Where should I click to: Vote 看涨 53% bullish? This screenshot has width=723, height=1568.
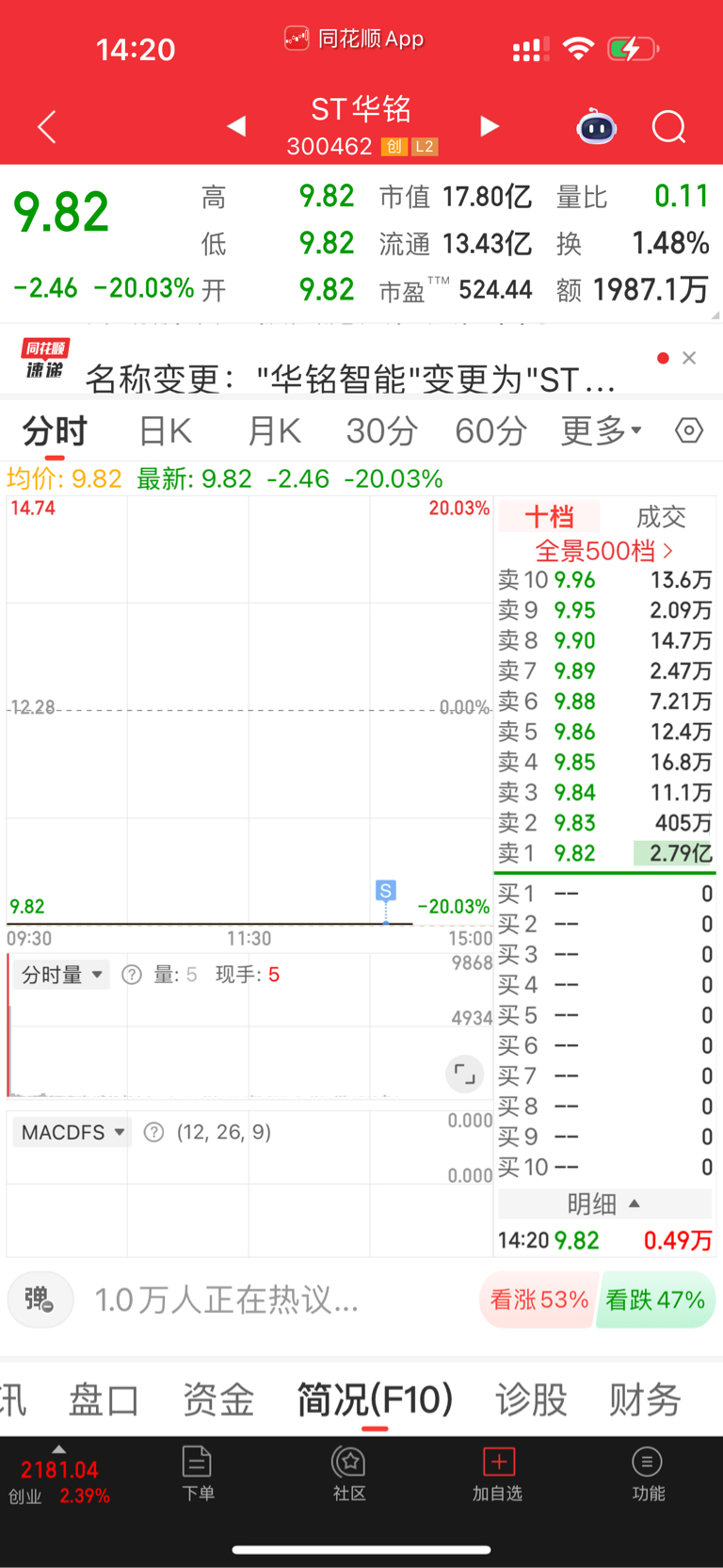538,1300
